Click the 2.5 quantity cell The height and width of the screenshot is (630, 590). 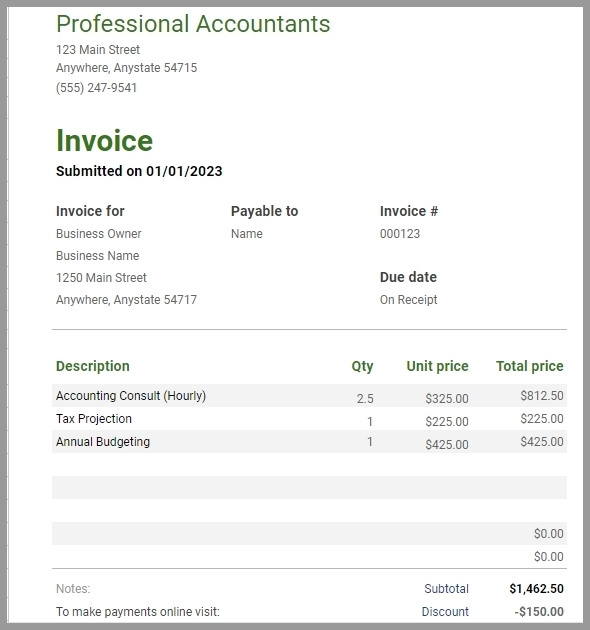pos(365,399)
